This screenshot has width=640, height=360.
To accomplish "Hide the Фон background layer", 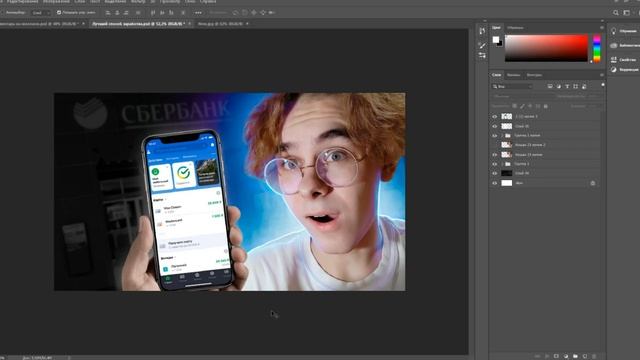I will click(x=495, y=183).
